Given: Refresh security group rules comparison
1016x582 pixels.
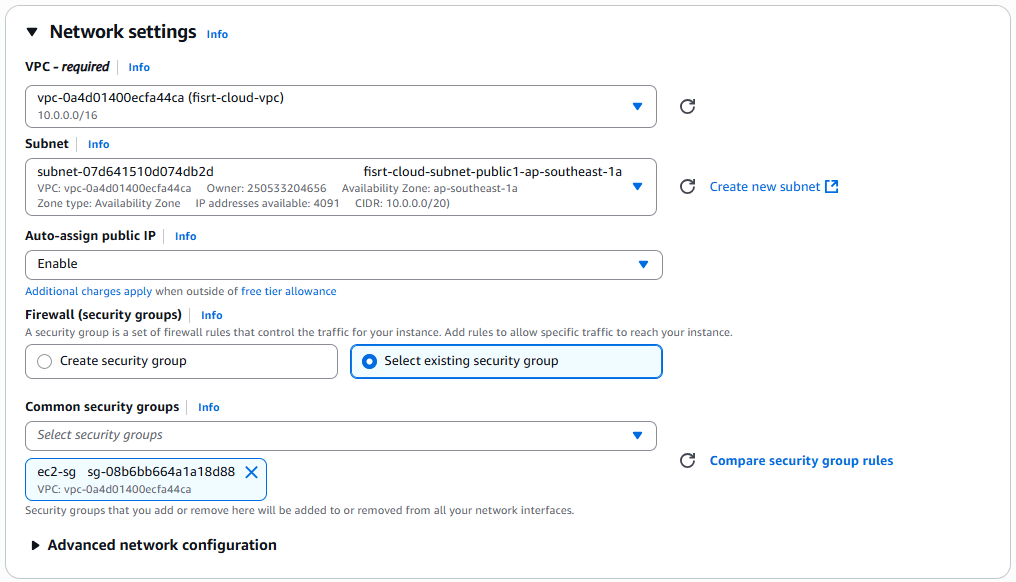Looking at the screenshot, I should coord(687,460).
